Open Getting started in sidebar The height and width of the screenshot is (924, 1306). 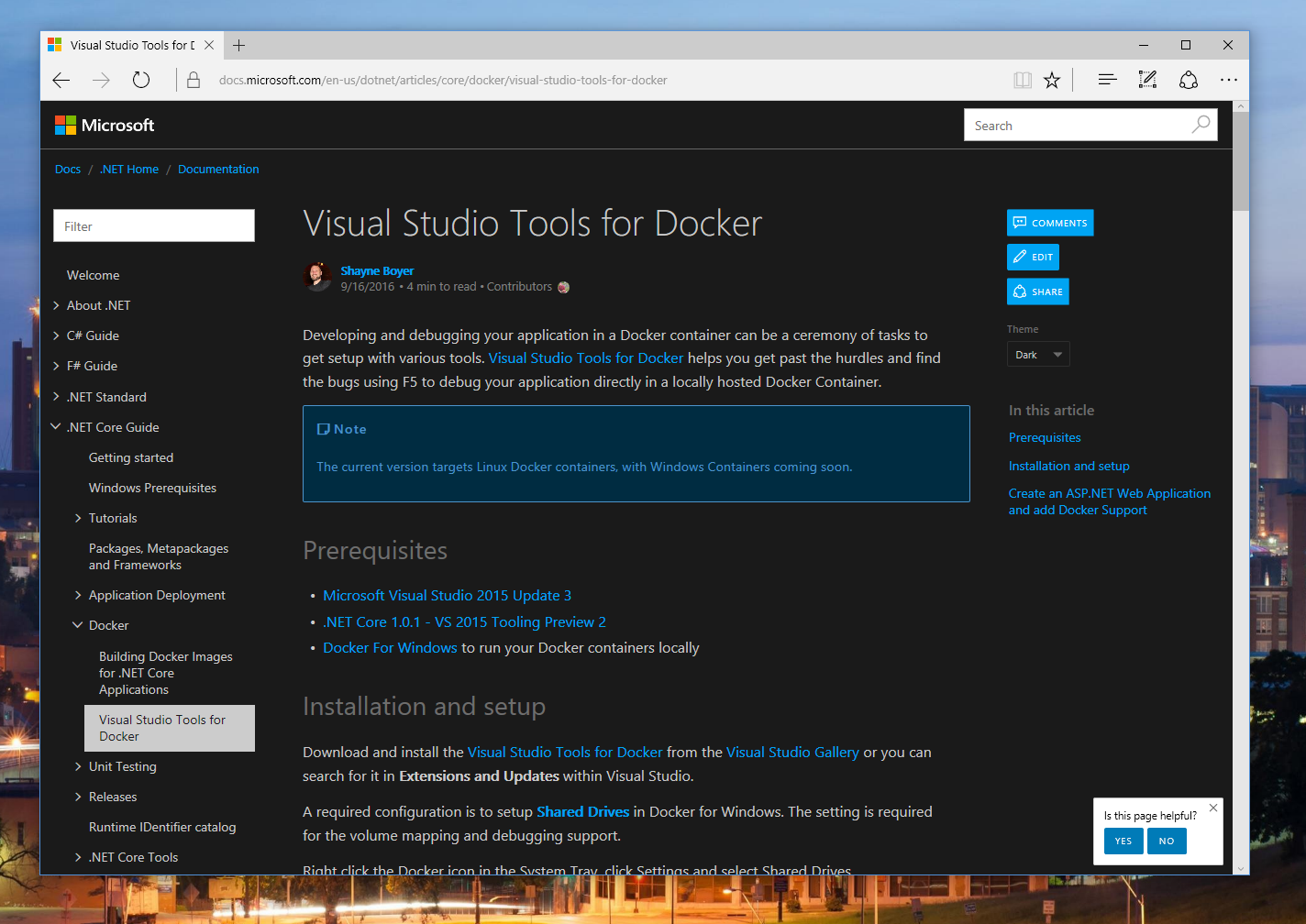point(131,457)
